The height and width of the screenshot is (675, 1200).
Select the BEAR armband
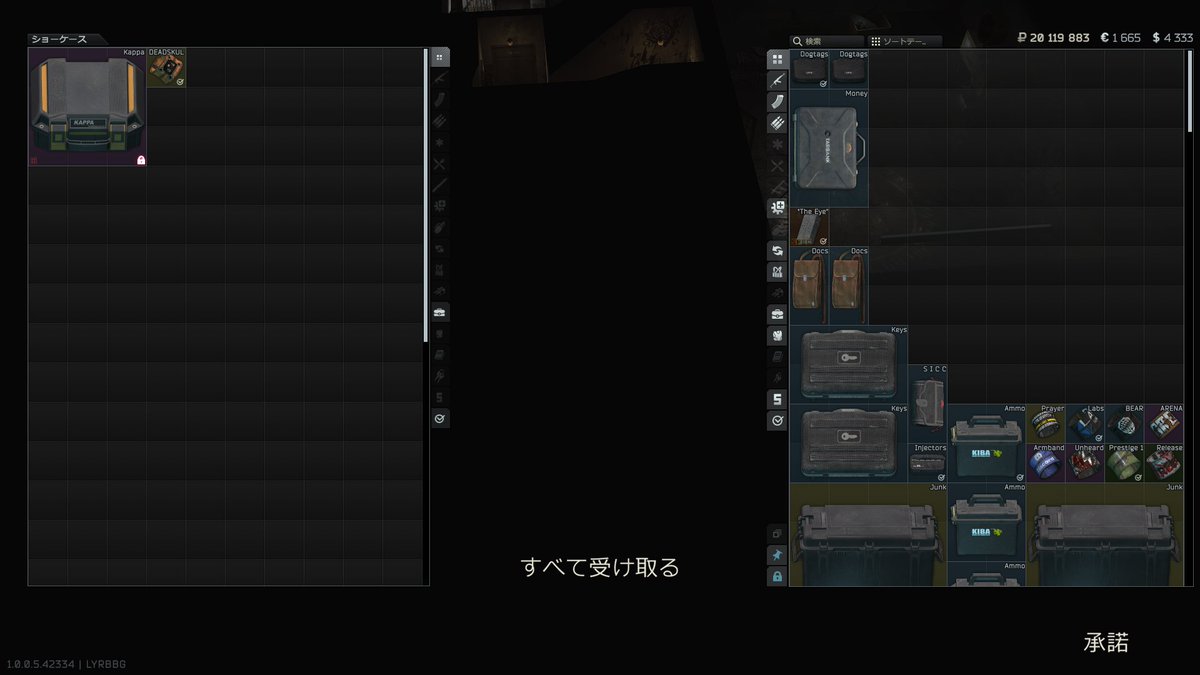1125,424
